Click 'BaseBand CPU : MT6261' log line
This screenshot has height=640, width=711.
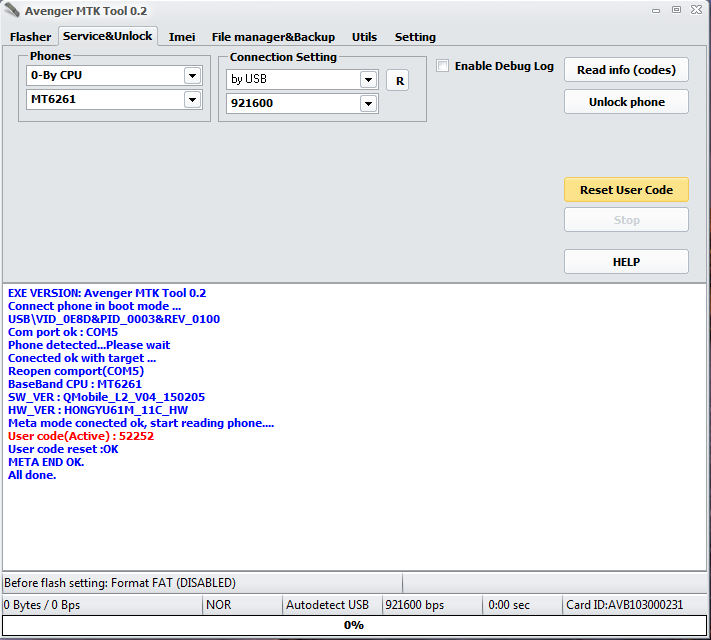pyautogui.click(x=75, y=384)
